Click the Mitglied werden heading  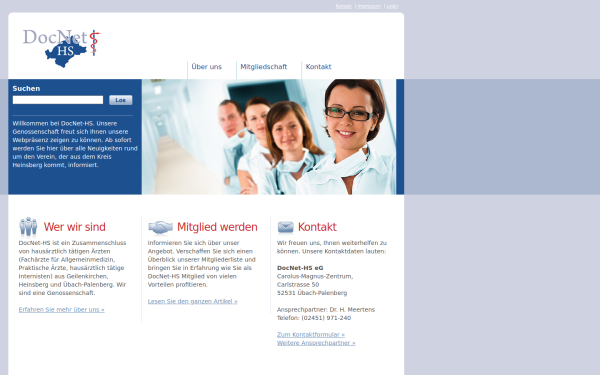(217, 227)
